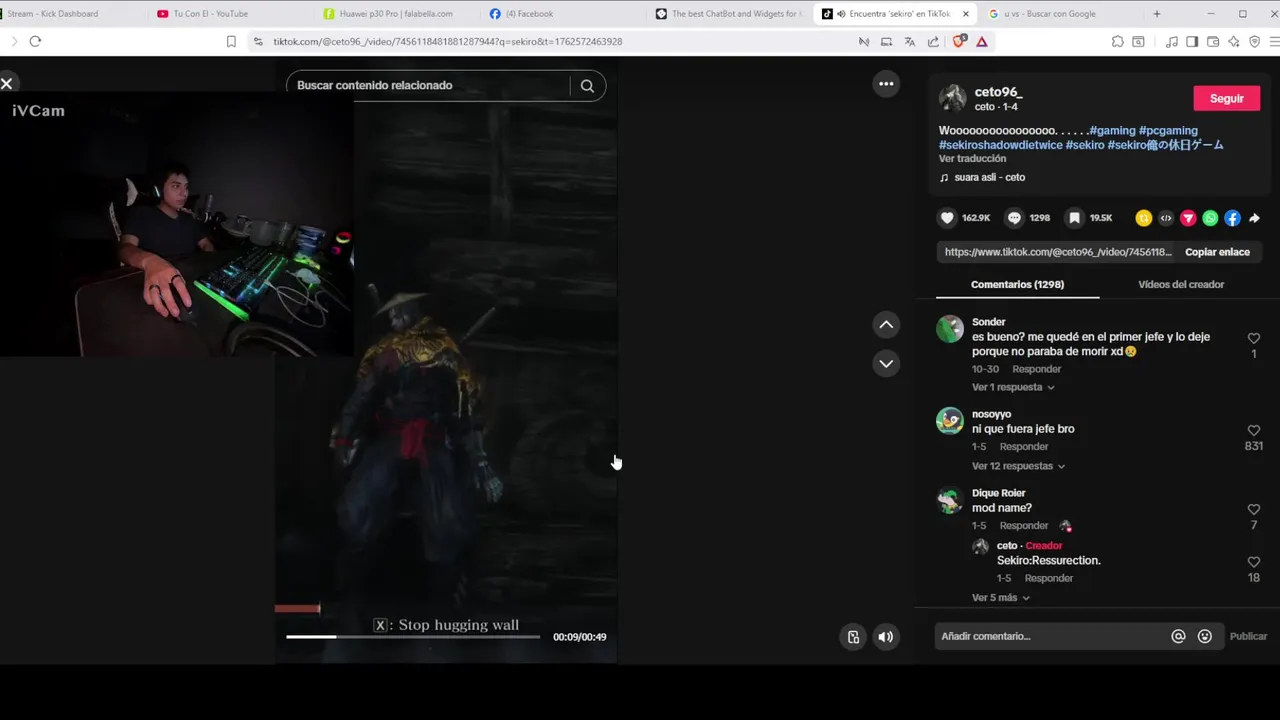
Task: Expand Ver 12 respuestas under nosoyyo
Action: point(1018,466)
